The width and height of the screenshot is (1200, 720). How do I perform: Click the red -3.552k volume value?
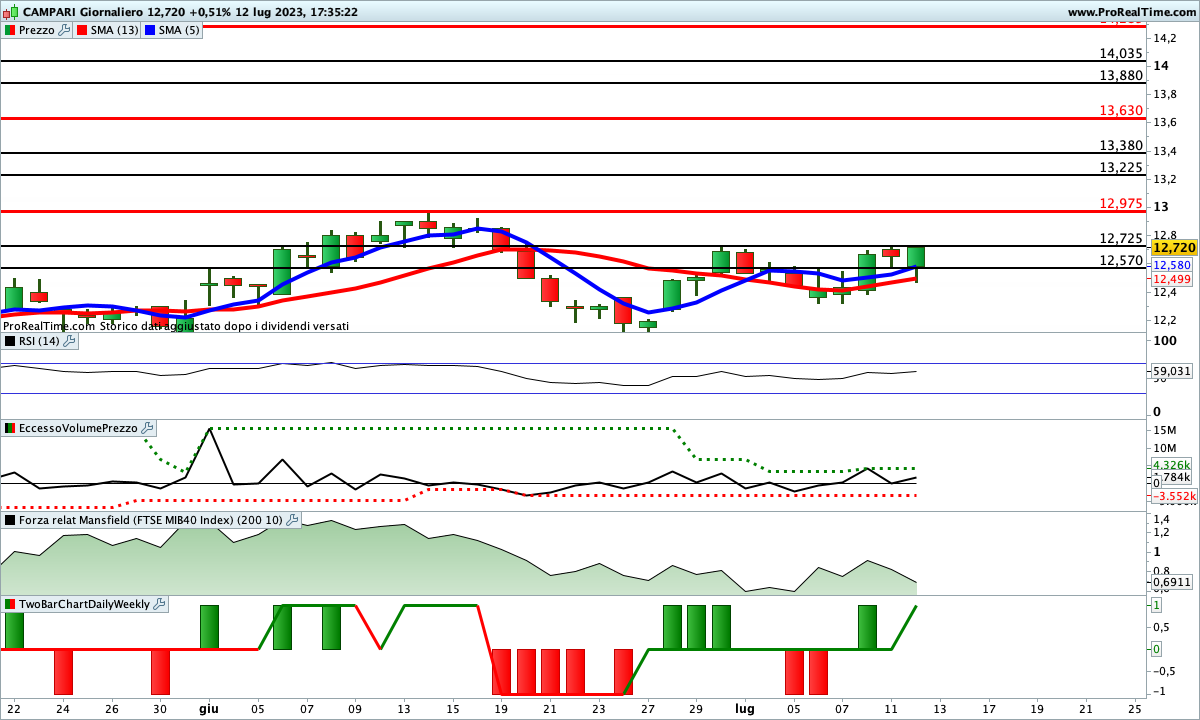[x=1172, y=496]
